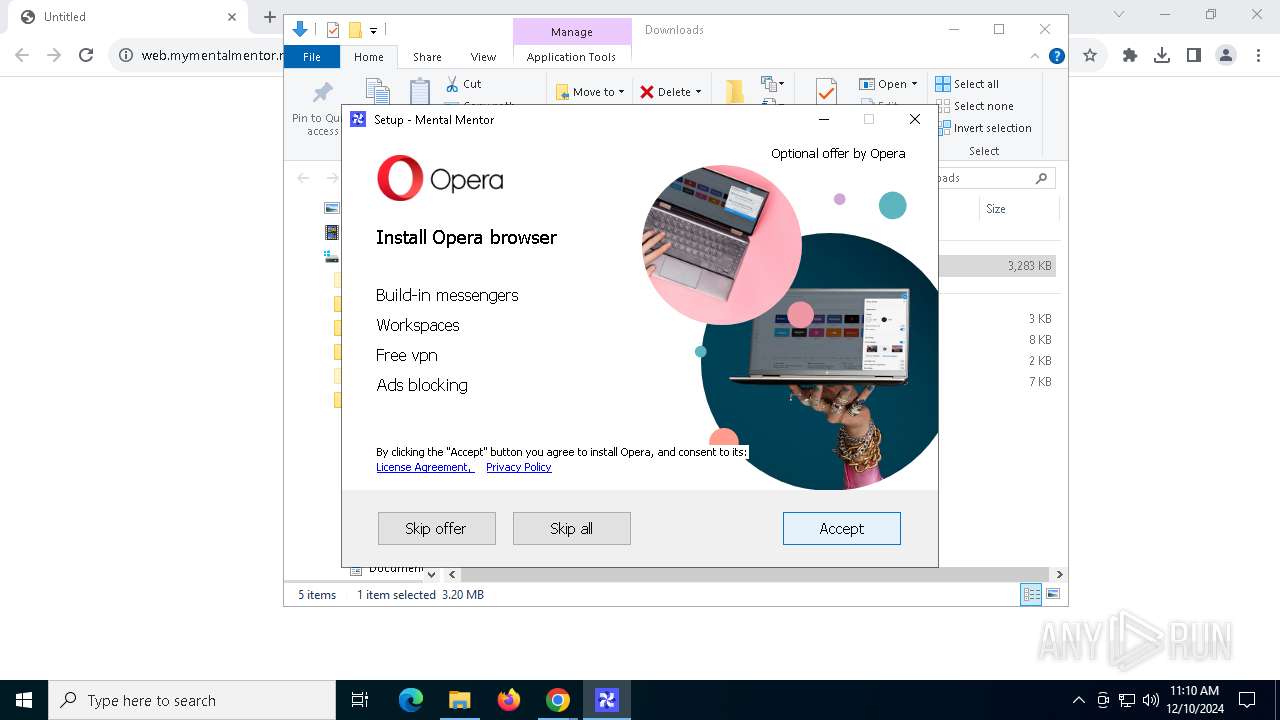Click Pin to Quick access icon
Screen dimensions: 1280x720
(x=322, y=94)
